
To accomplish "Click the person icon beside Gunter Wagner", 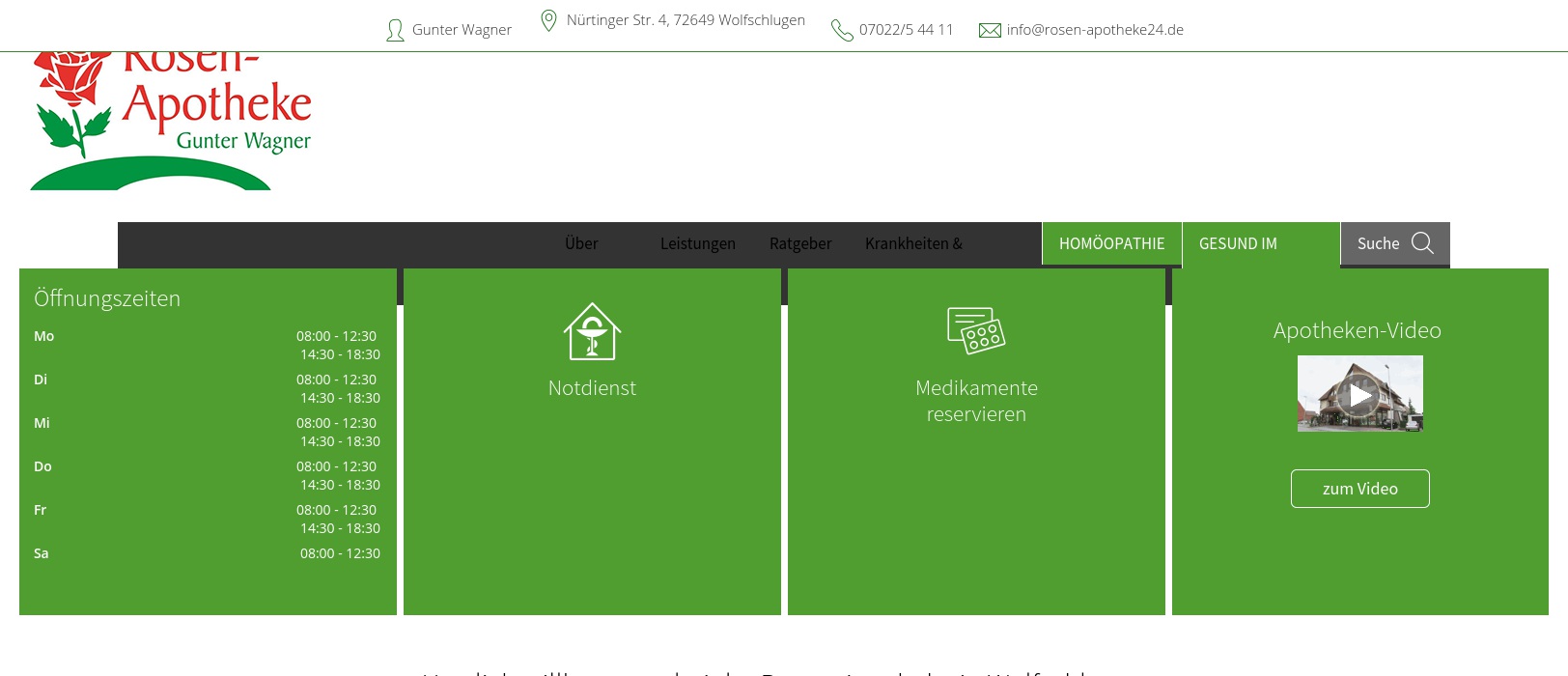I will 395,31.
